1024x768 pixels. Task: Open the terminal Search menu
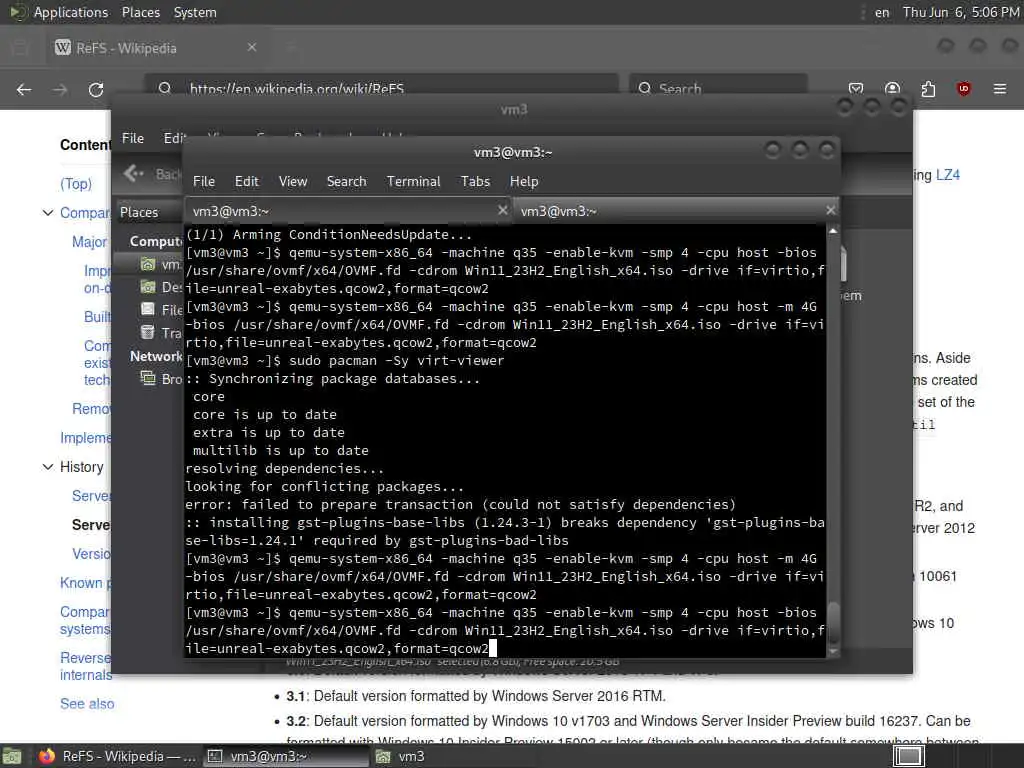click(x=346, y=182)
